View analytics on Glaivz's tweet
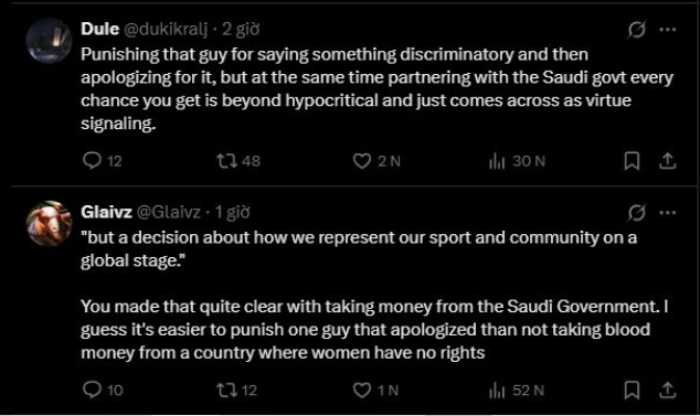 (496, 390)
